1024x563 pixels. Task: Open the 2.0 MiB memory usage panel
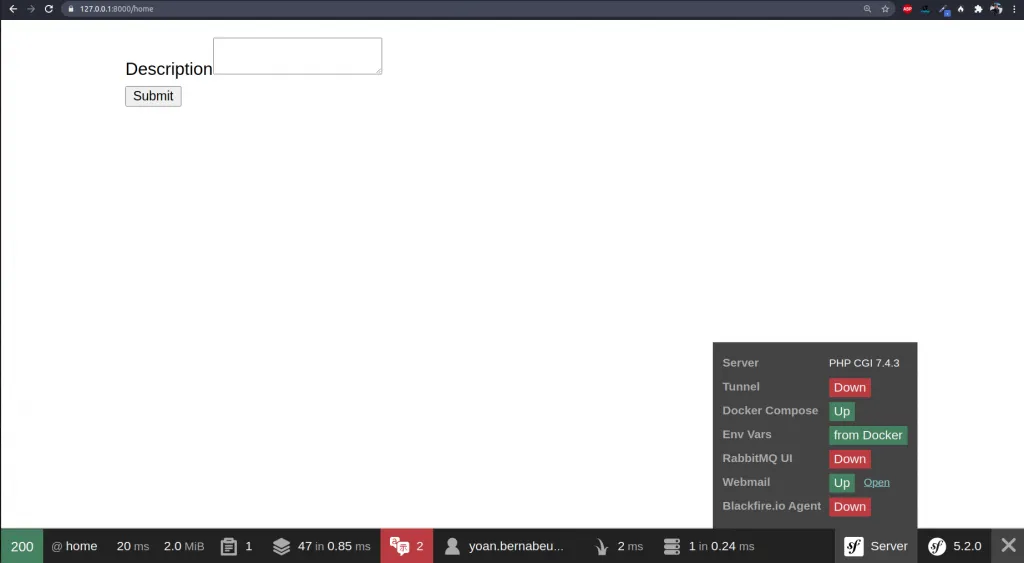[x=183, y=546]
